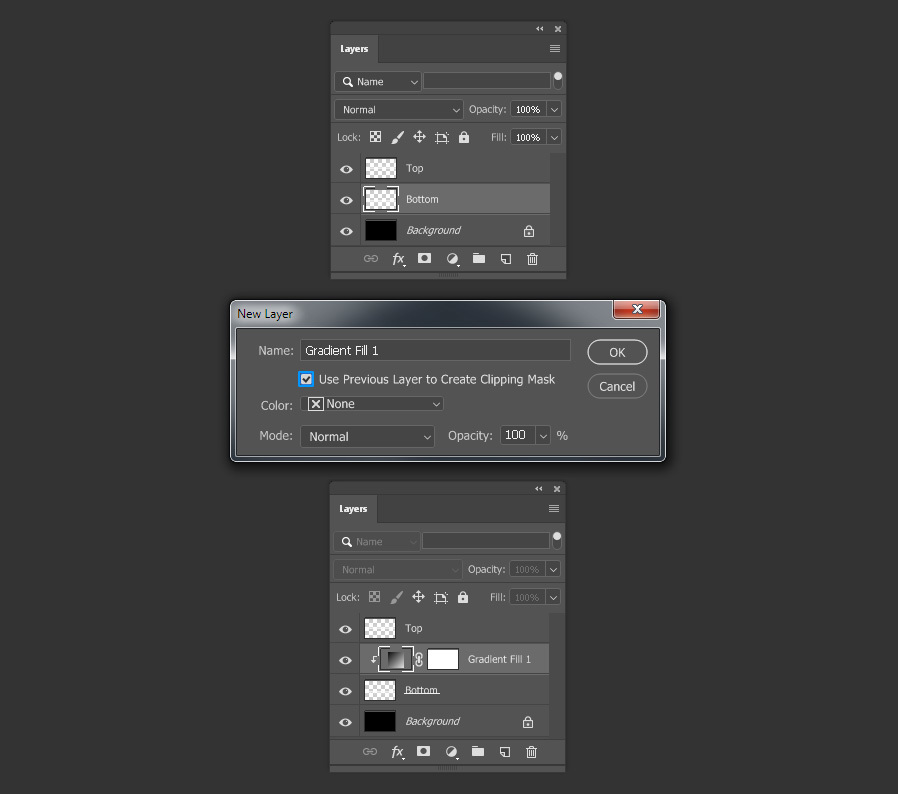Viewport: 898px width, 794px height.
Task: Delete layer trash icon in top panel
Action: (x=533, y=259)
